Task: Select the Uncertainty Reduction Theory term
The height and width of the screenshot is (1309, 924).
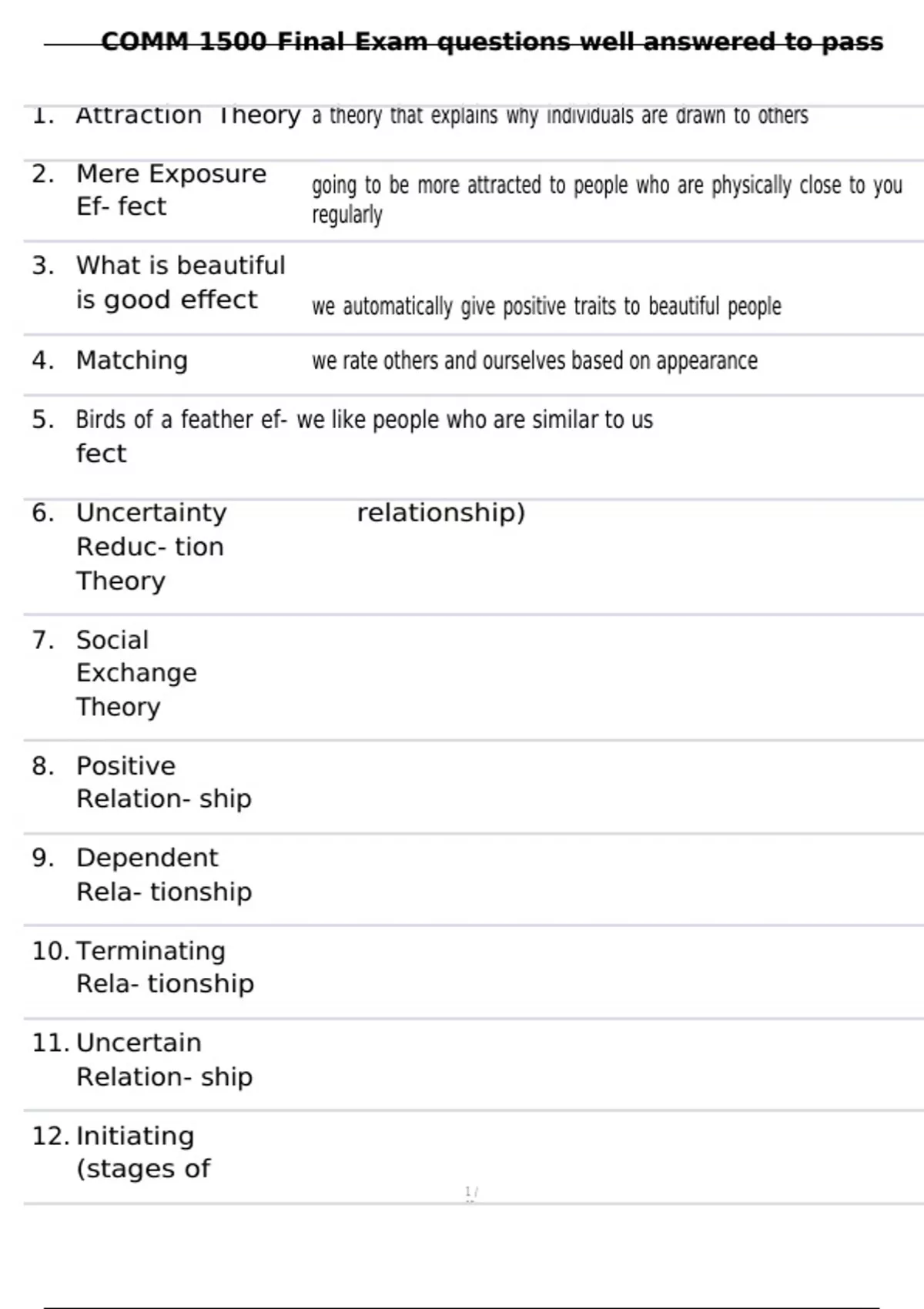Action: coord(151,547)
